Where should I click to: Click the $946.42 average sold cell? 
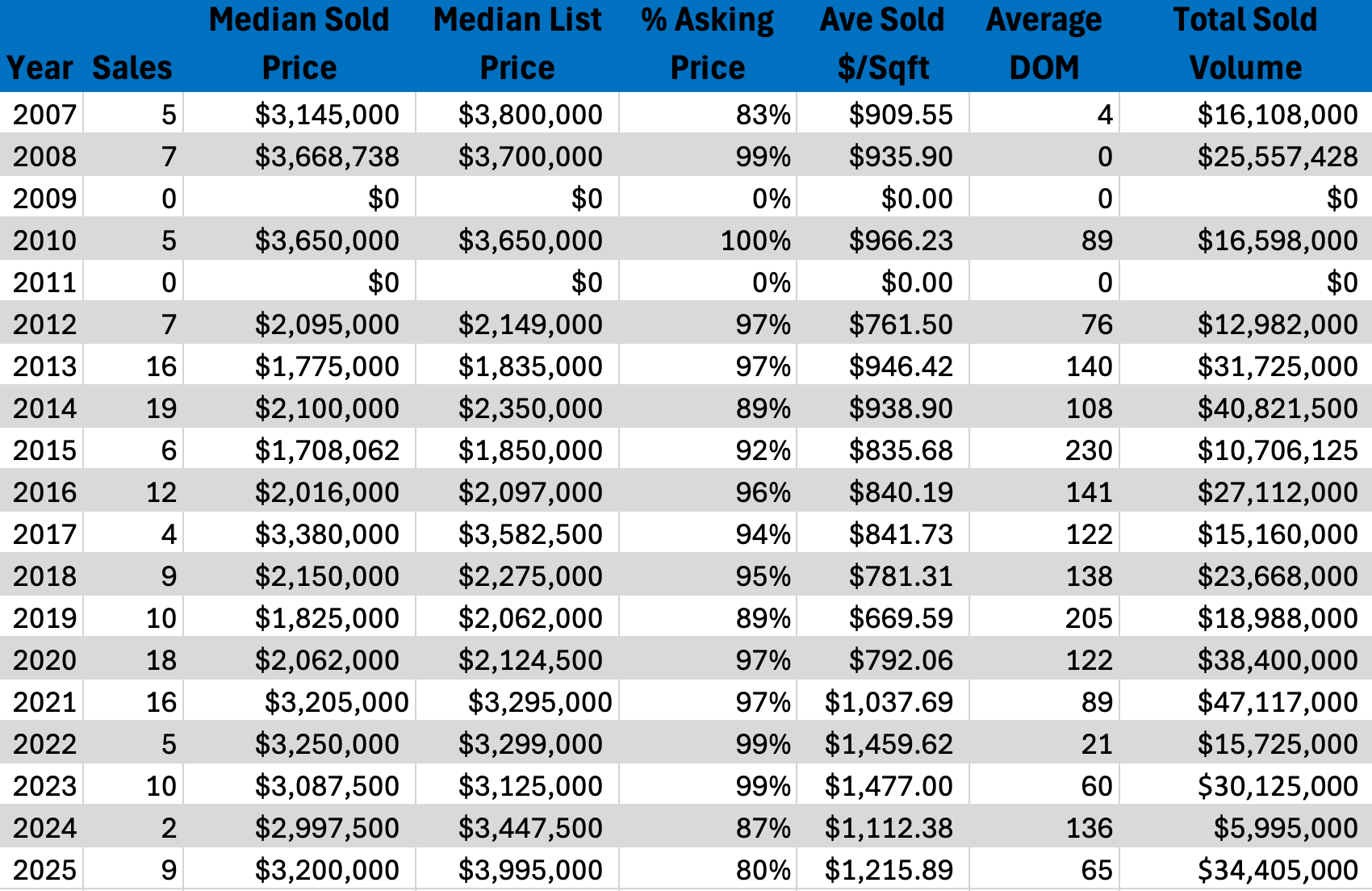901,366
